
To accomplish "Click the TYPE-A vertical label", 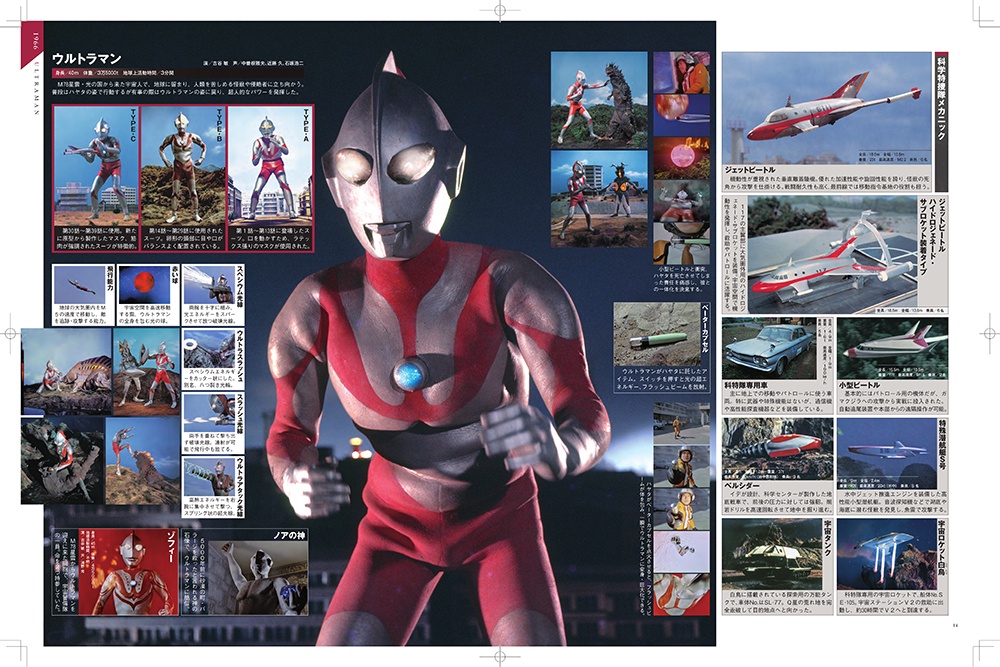I will point(307,125).
